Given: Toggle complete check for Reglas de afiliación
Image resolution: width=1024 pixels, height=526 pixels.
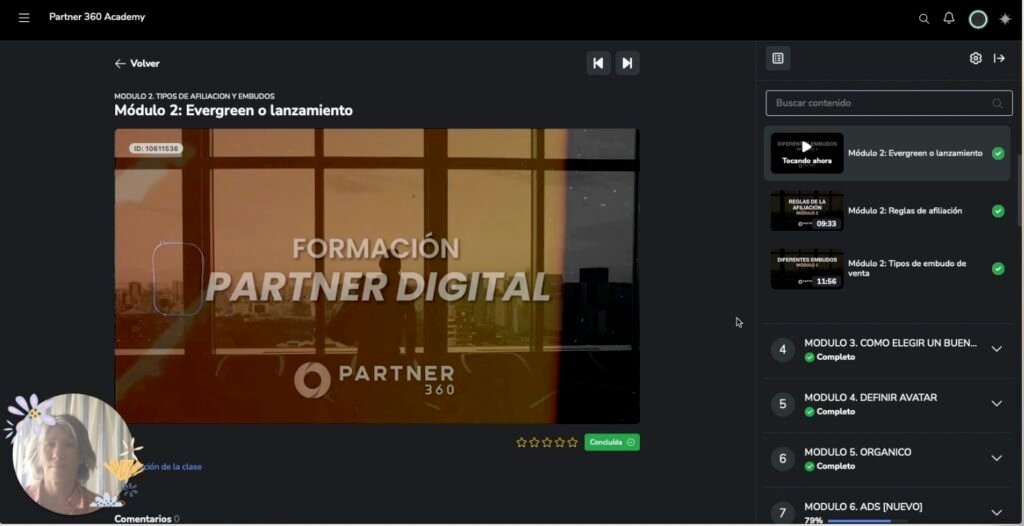Looking at the screenshot, I should (998, 211).
